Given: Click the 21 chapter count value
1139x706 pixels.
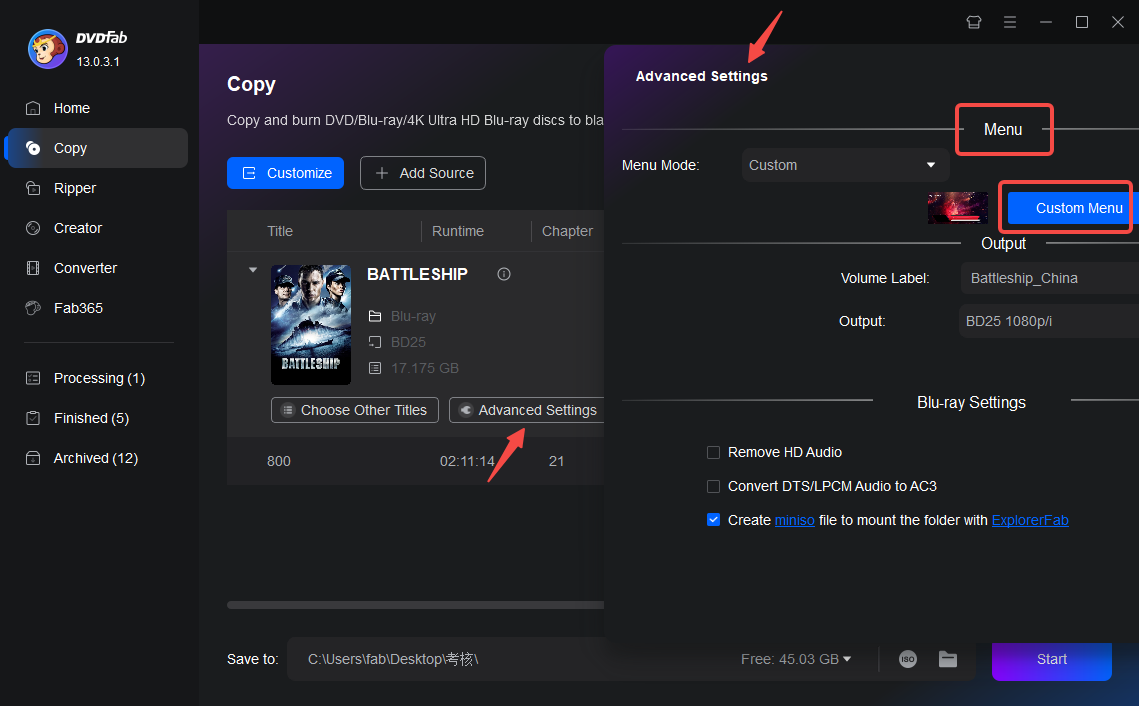Looking at the screenshot, I should click(x=556, y=461).
